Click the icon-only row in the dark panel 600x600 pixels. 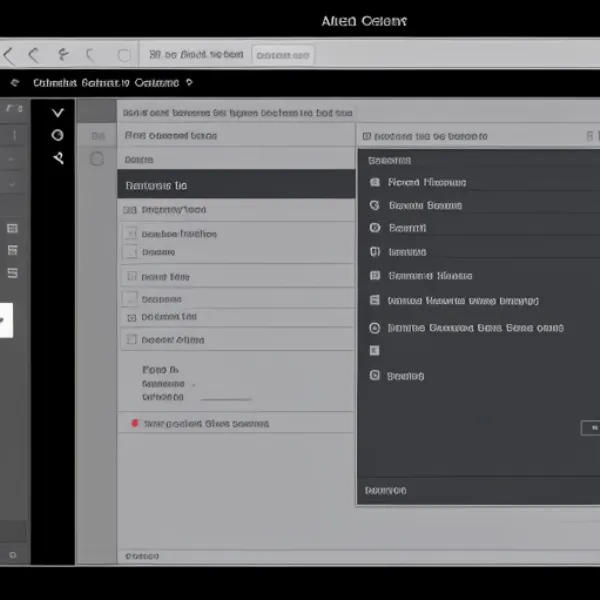[x=375, y=351]
